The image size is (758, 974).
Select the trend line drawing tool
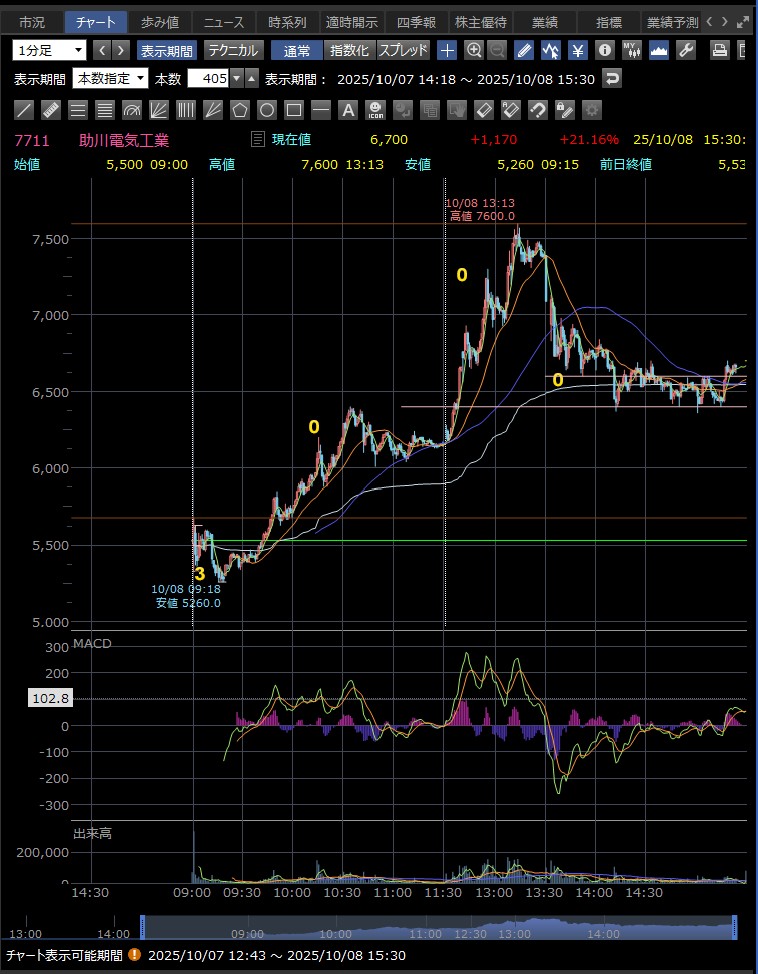(24, 110)
